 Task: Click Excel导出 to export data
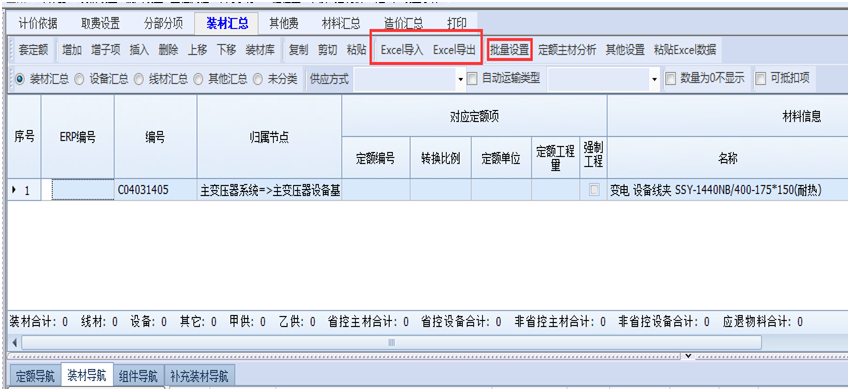[454, 50]
